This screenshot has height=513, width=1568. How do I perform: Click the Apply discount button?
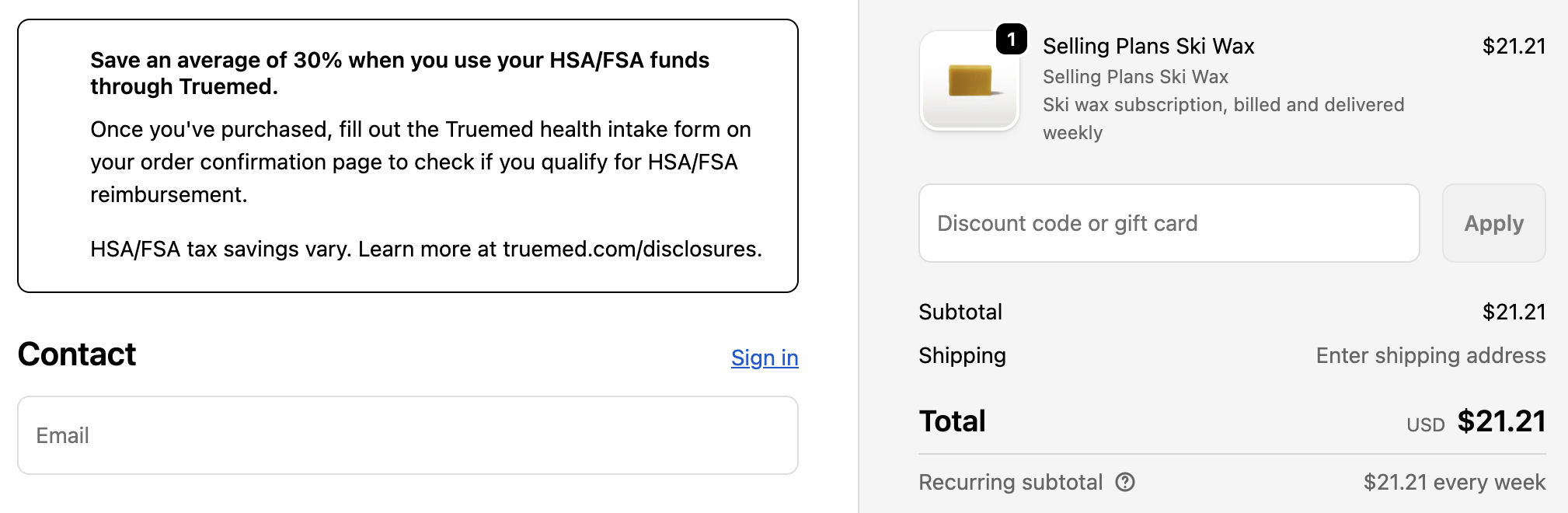[x=1493, y=223]
